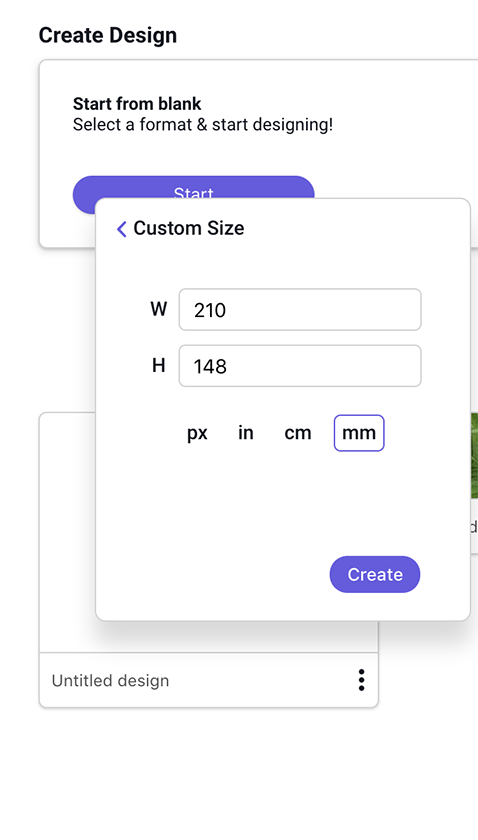The image size is (478, 840).
Task: Go back using the Custom Size chevron
Action: pos(122,229)
